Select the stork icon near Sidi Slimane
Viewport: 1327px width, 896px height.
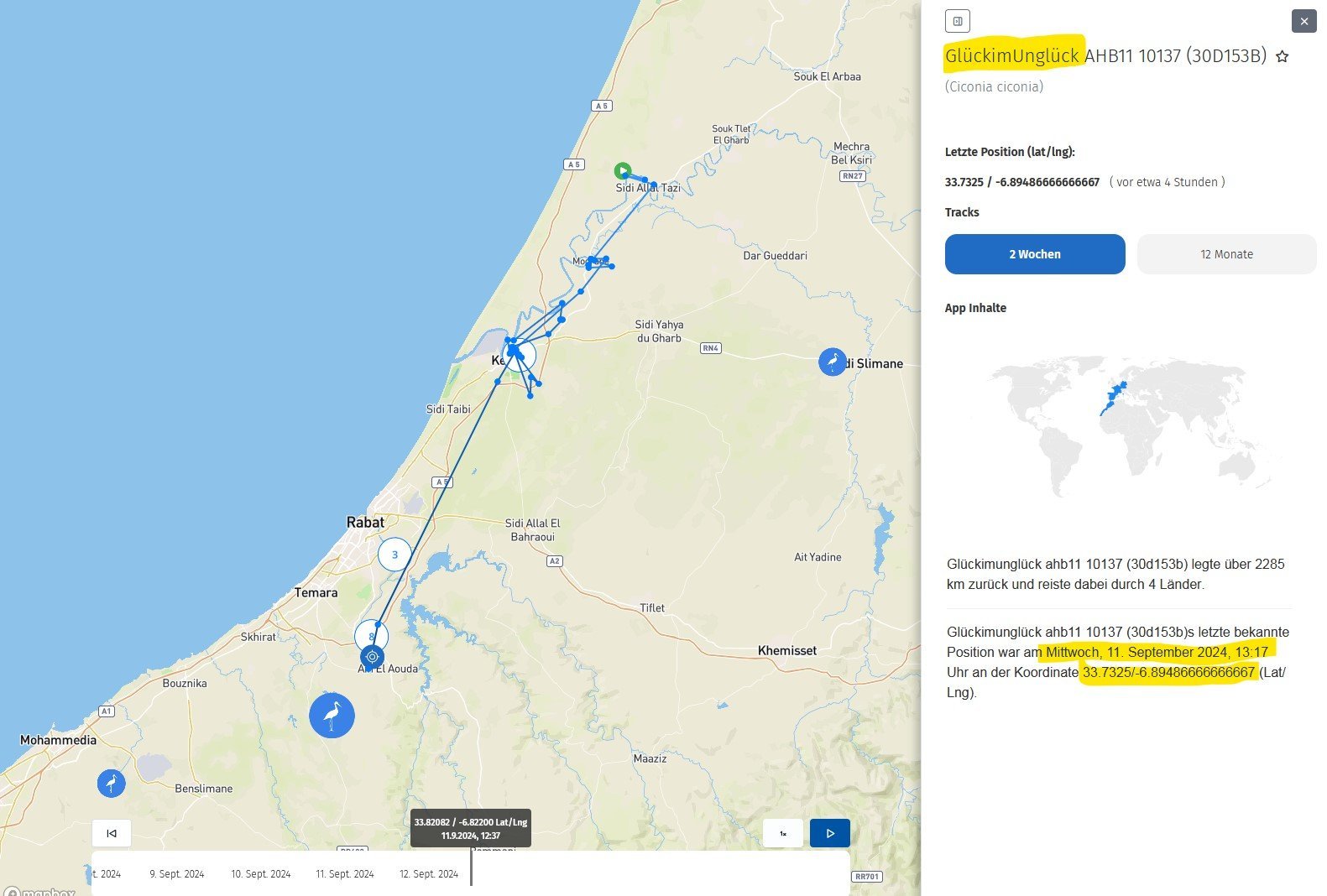832,362
